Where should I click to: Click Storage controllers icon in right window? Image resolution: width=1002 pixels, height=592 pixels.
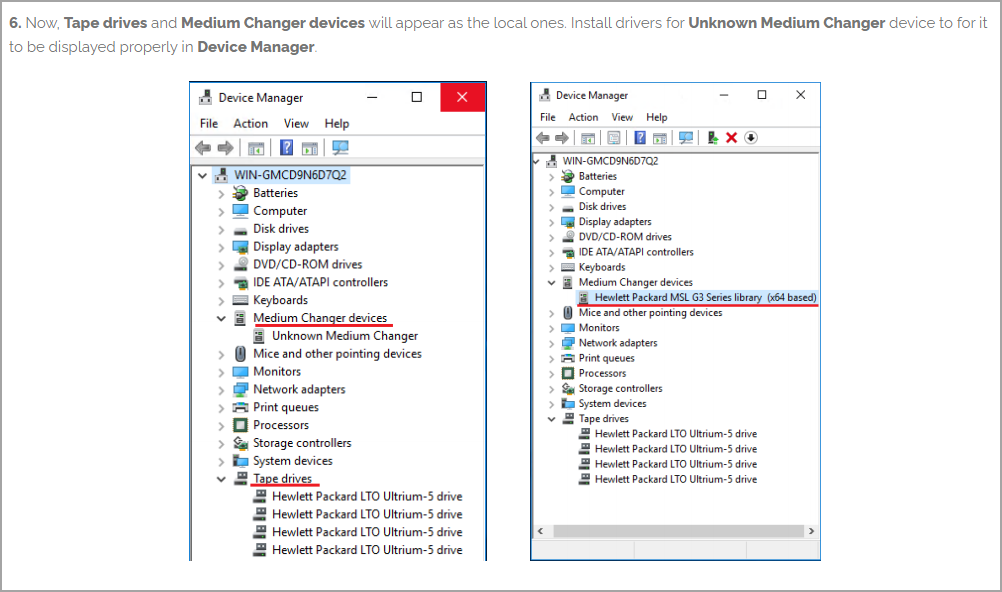(x=567, y=388)
